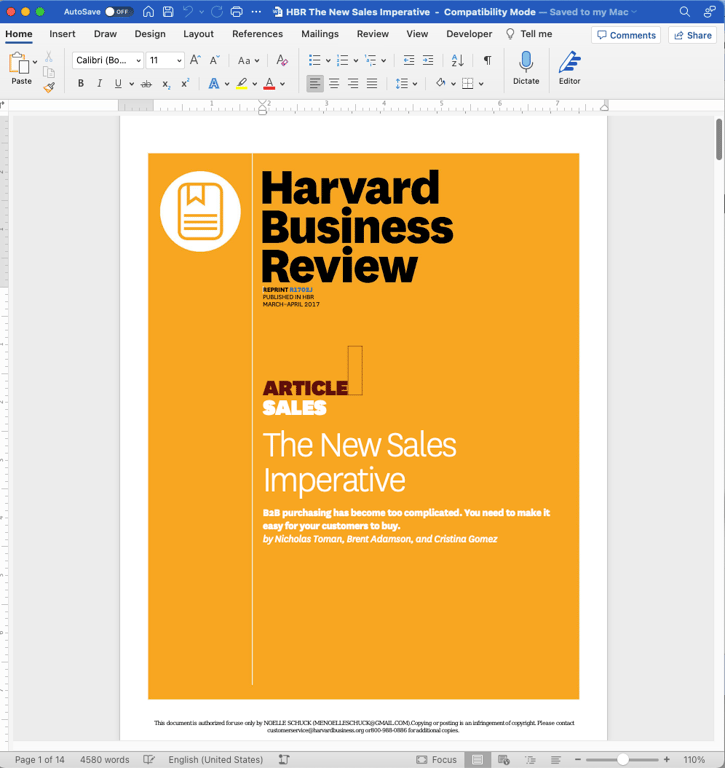Apply strikethrough formatting
The height and width of the screenshot is (768, 725).
click(x=146, y=84)
